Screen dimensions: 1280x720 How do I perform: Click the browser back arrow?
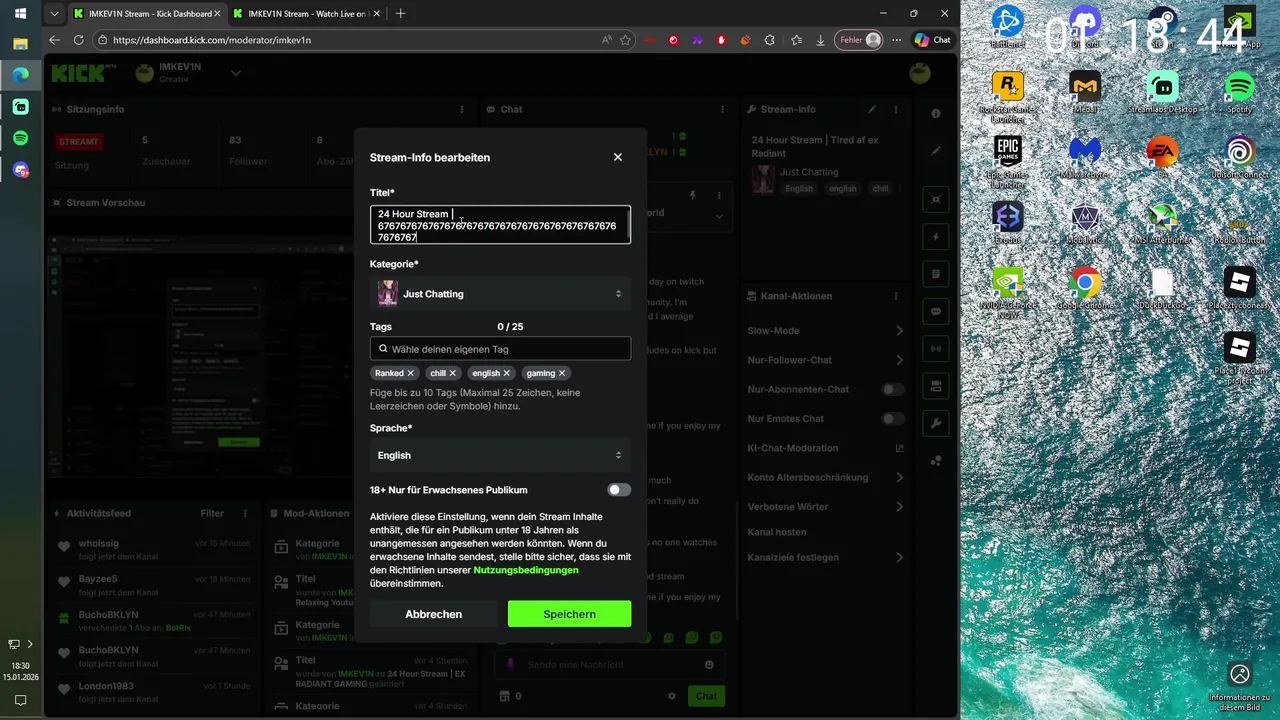point(55,40)
